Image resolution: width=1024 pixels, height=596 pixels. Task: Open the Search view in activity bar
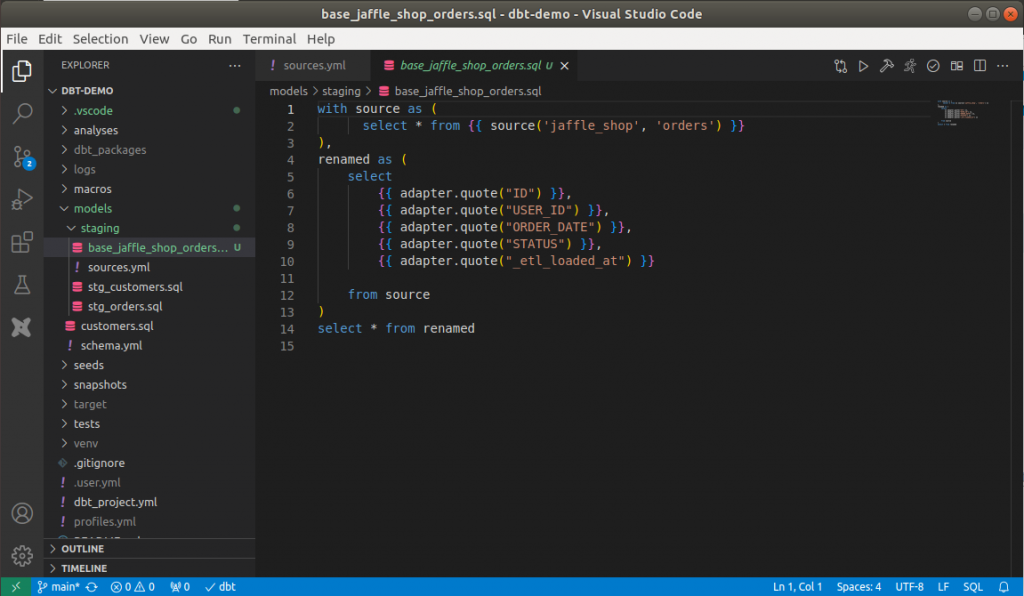tap(22, 114)
